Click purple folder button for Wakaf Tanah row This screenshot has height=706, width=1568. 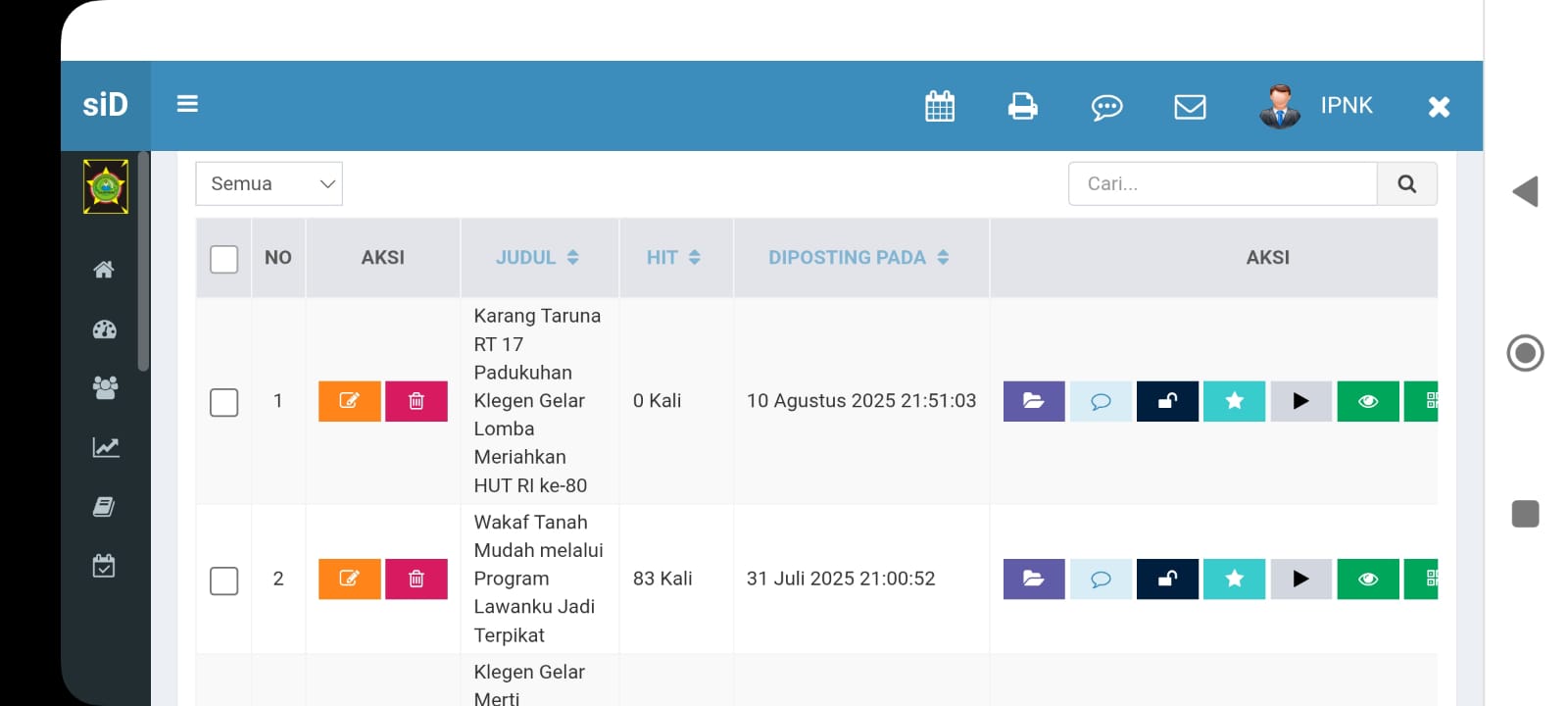(x=1034, y=579)
